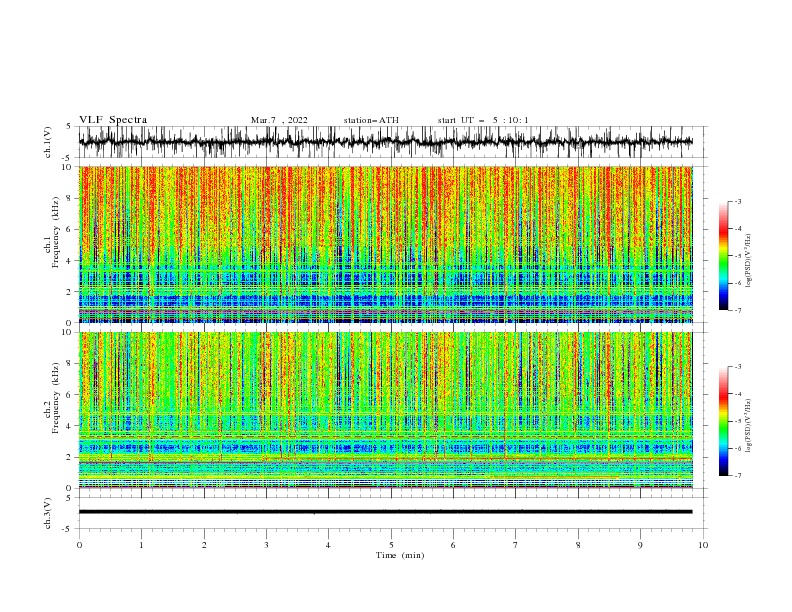Select the "Time (min)" axis label
792x612 pixels.
(x=400, y=555)
